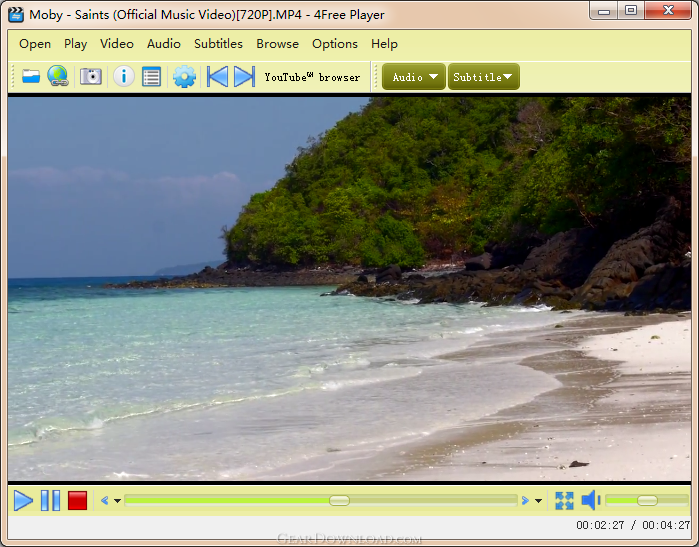Jump to the previous track
The width and height of the screenshot is (699, 547).
click(218, 77)
